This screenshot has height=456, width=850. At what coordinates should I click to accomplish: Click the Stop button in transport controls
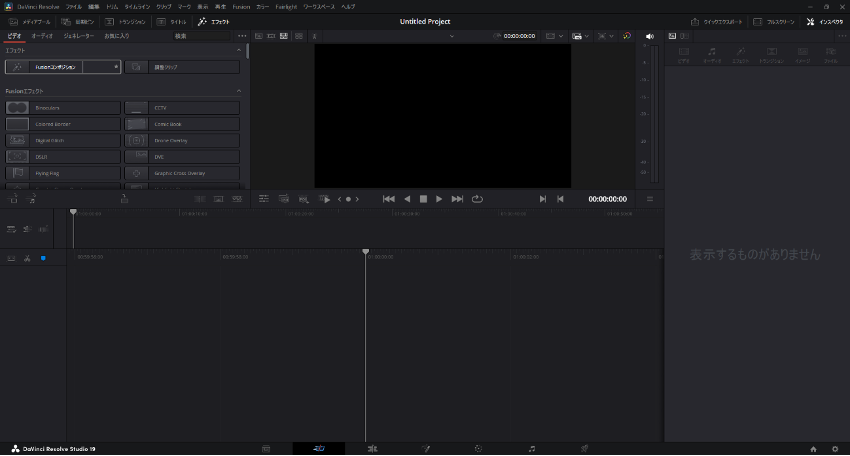(x=423, y=199)
